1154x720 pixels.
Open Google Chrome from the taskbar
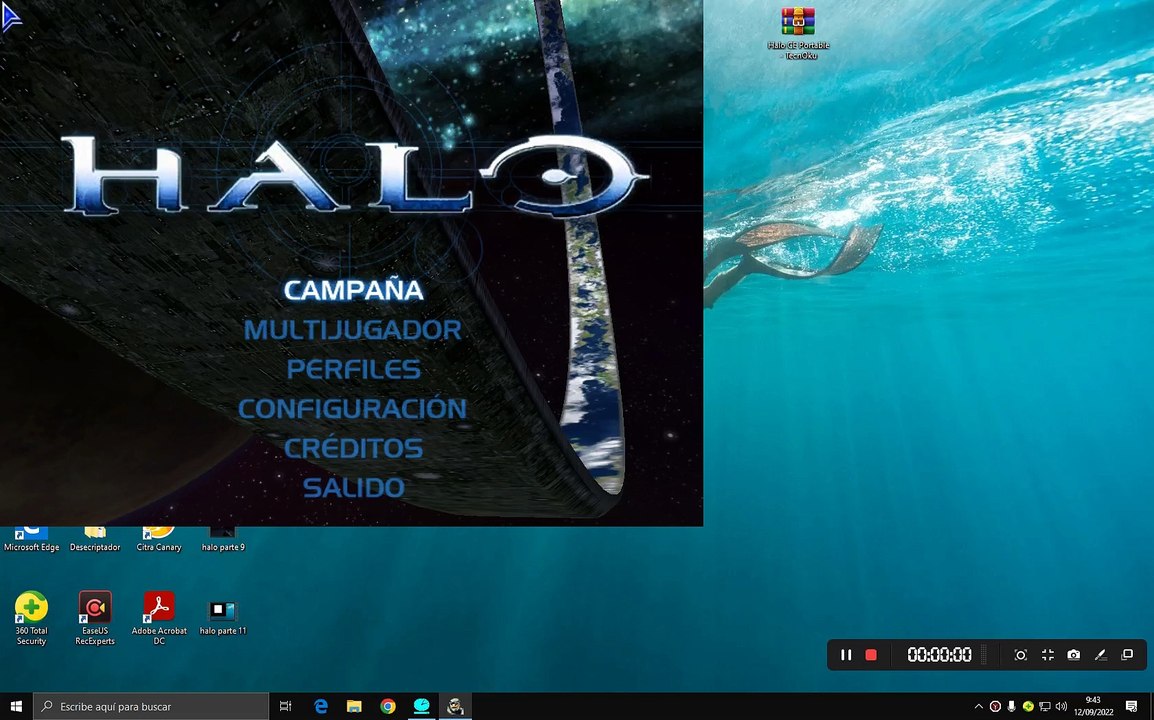tap(388, 706)
